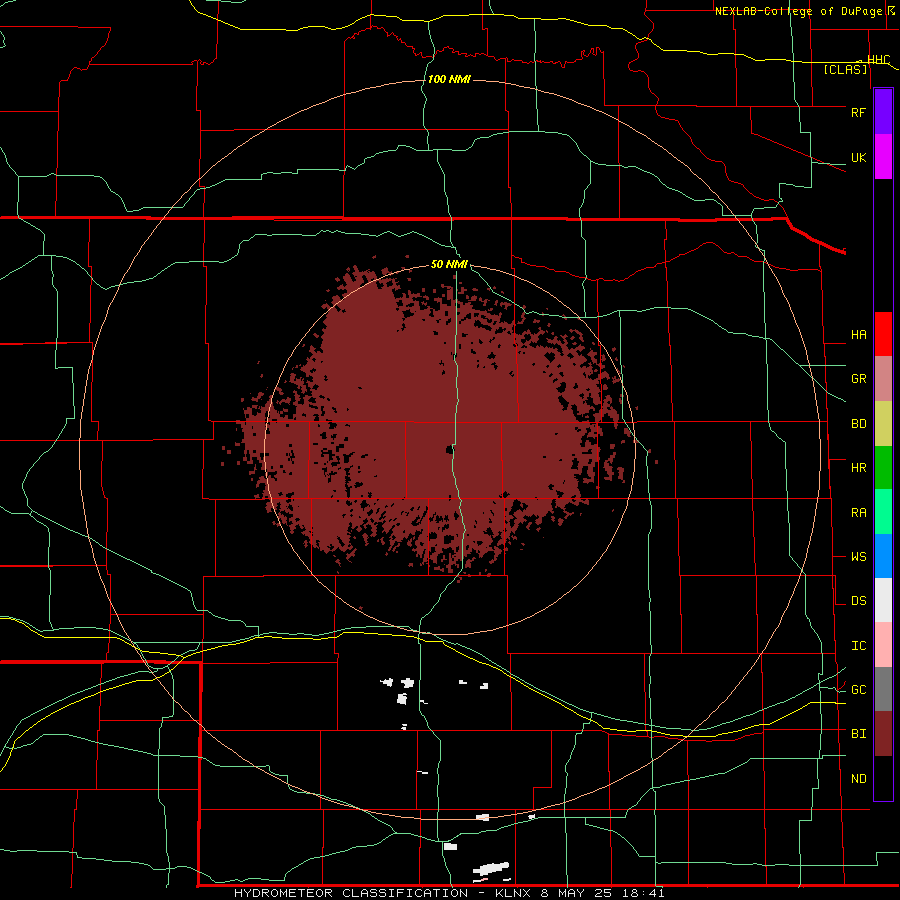Click the purple RF color swatch
The height and width of the screenshot is (900, 900).
click(883, 112)
